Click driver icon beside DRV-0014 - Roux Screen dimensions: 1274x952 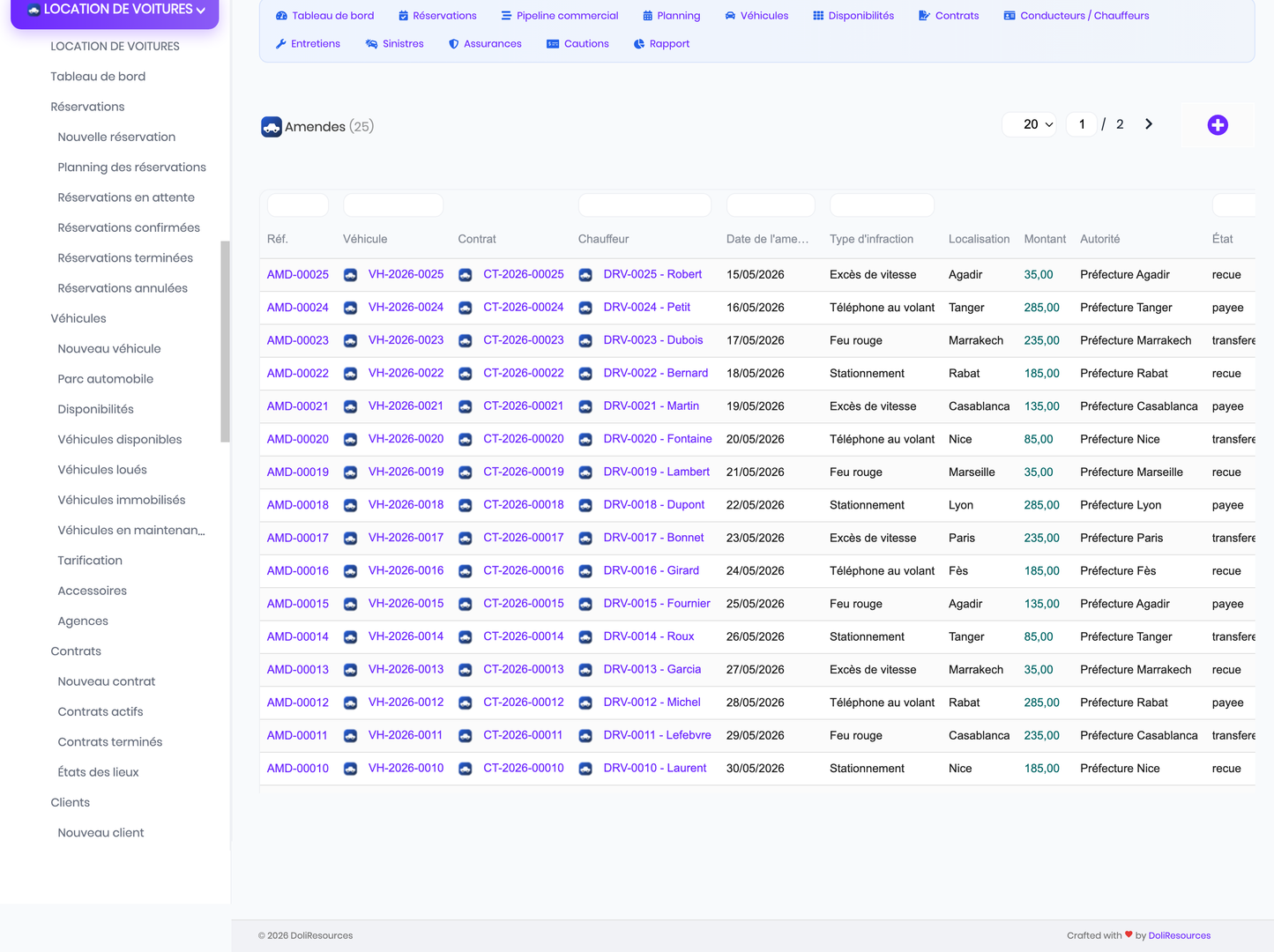[585, 636]
